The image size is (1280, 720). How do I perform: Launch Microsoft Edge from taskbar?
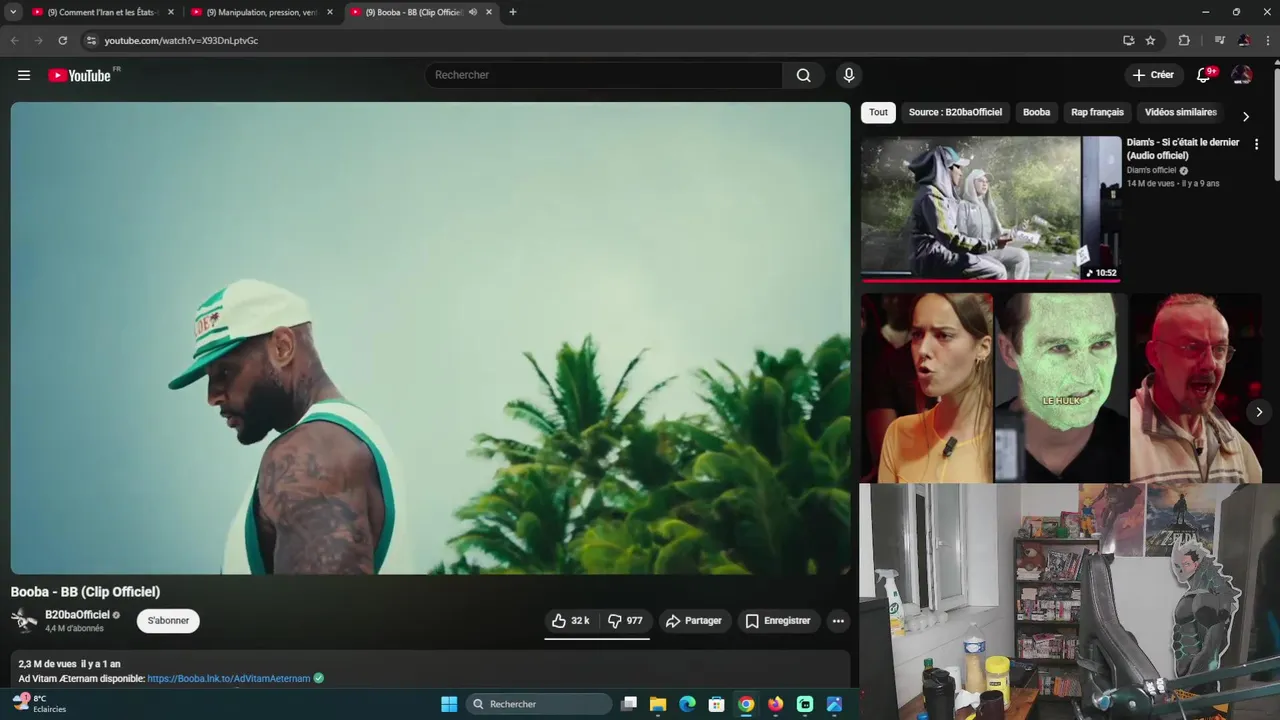687,704
